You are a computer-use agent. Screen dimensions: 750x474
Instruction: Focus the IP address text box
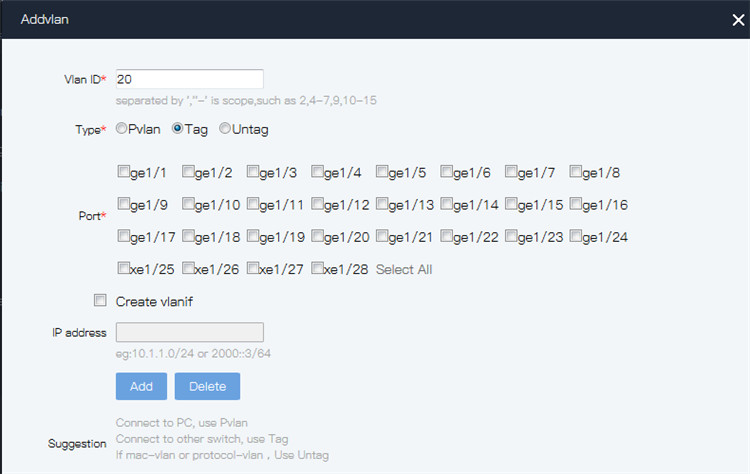(189, 332)
